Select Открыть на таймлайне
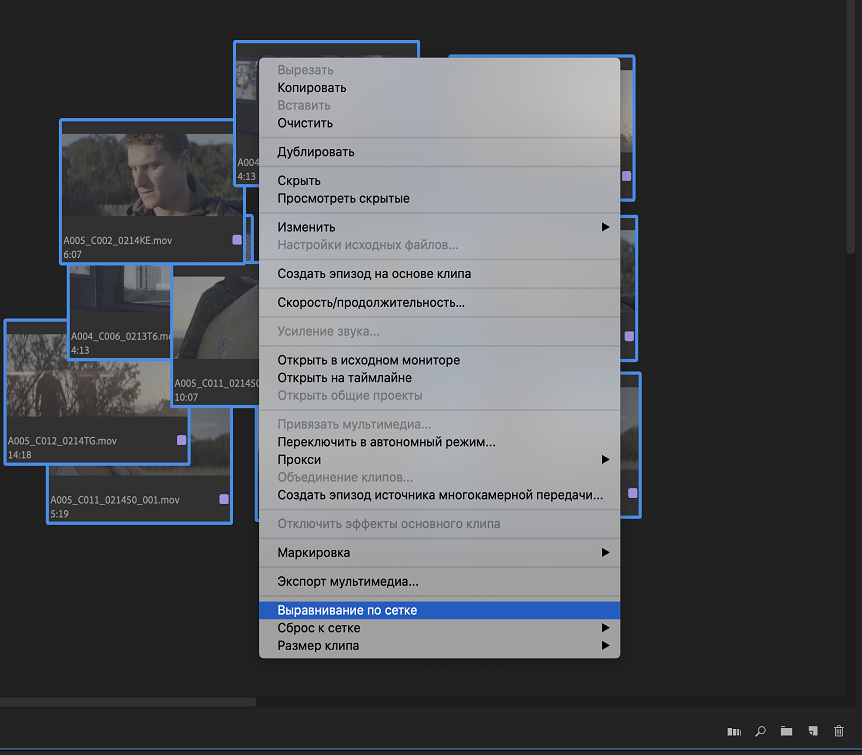862x755 pixels. coord(439,378)
